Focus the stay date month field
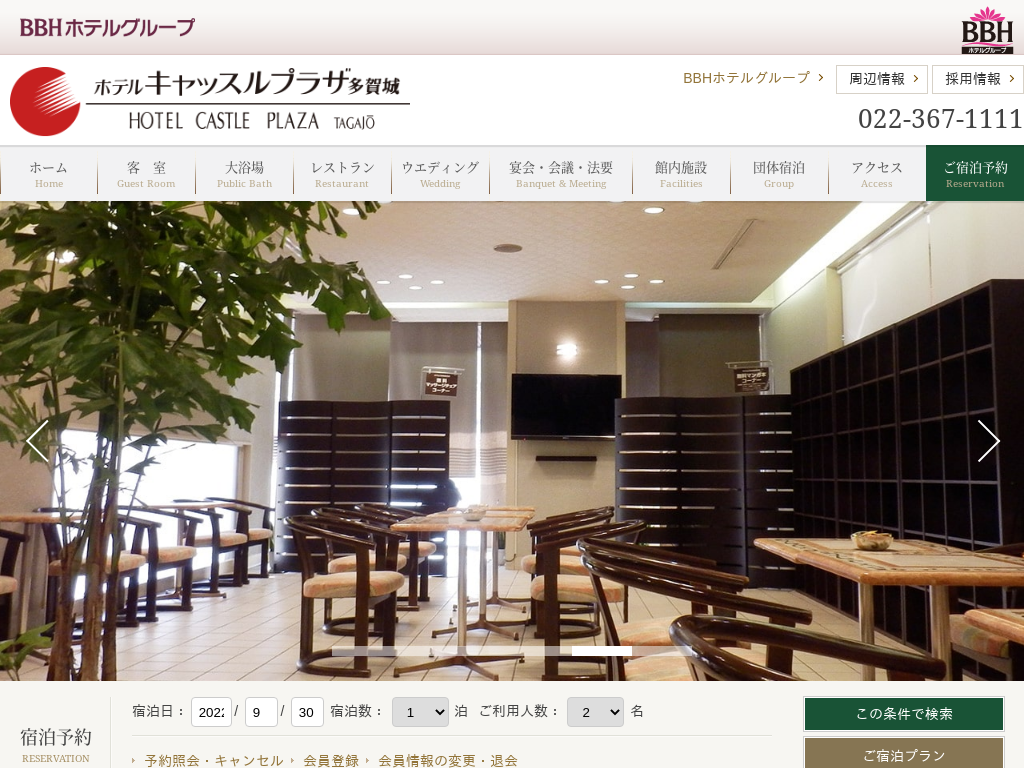Image resolution: width=1024 pixels, height=768 pixels. click(261, 712)
